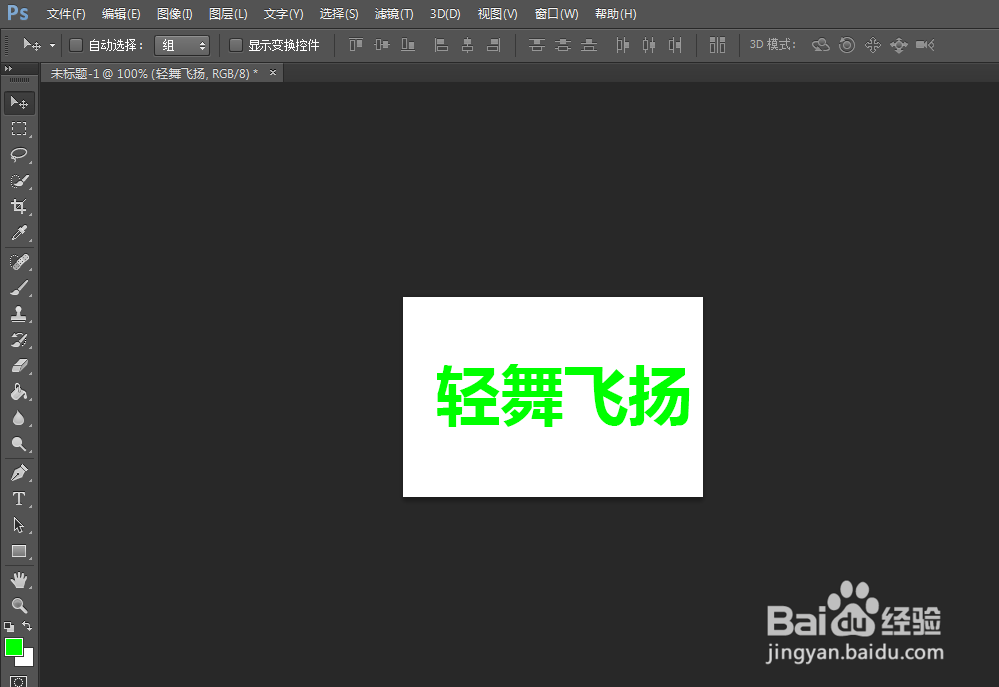Select the Eyedropper tool
Screen dimensions: 999x687
19,233
